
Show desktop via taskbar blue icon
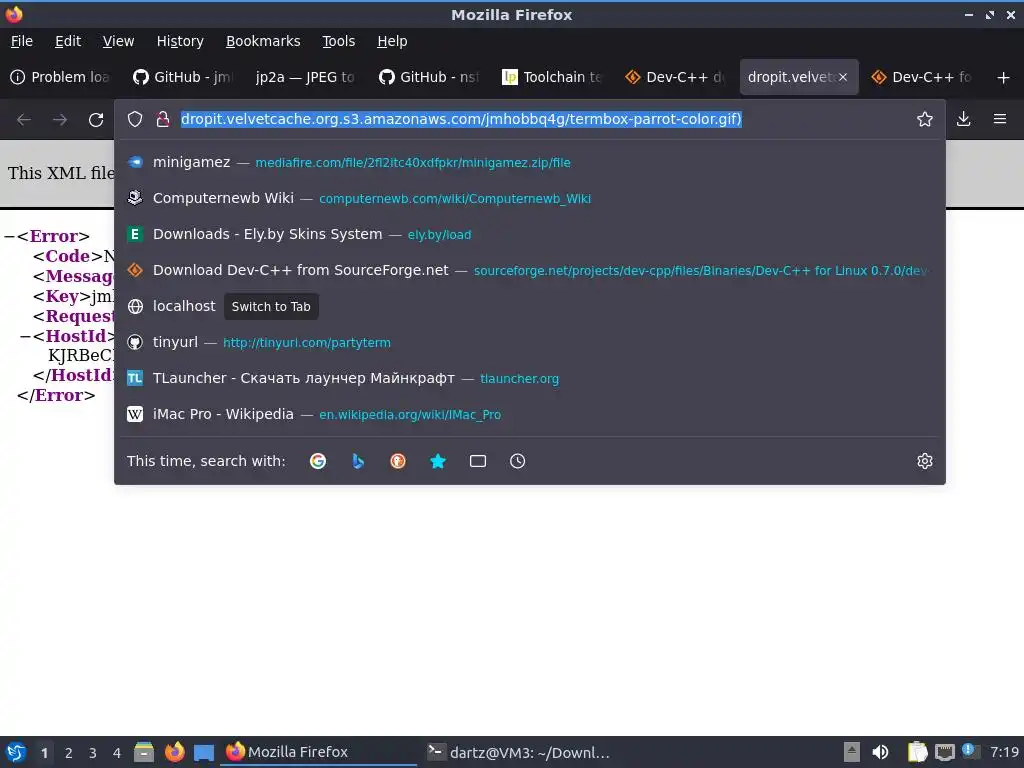click(x=204, y=752)
